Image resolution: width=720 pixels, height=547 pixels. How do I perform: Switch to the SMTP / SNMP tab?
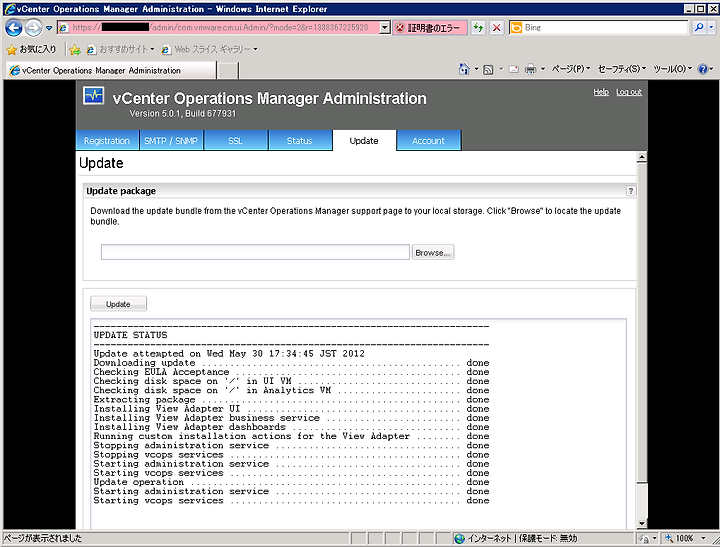171,141
